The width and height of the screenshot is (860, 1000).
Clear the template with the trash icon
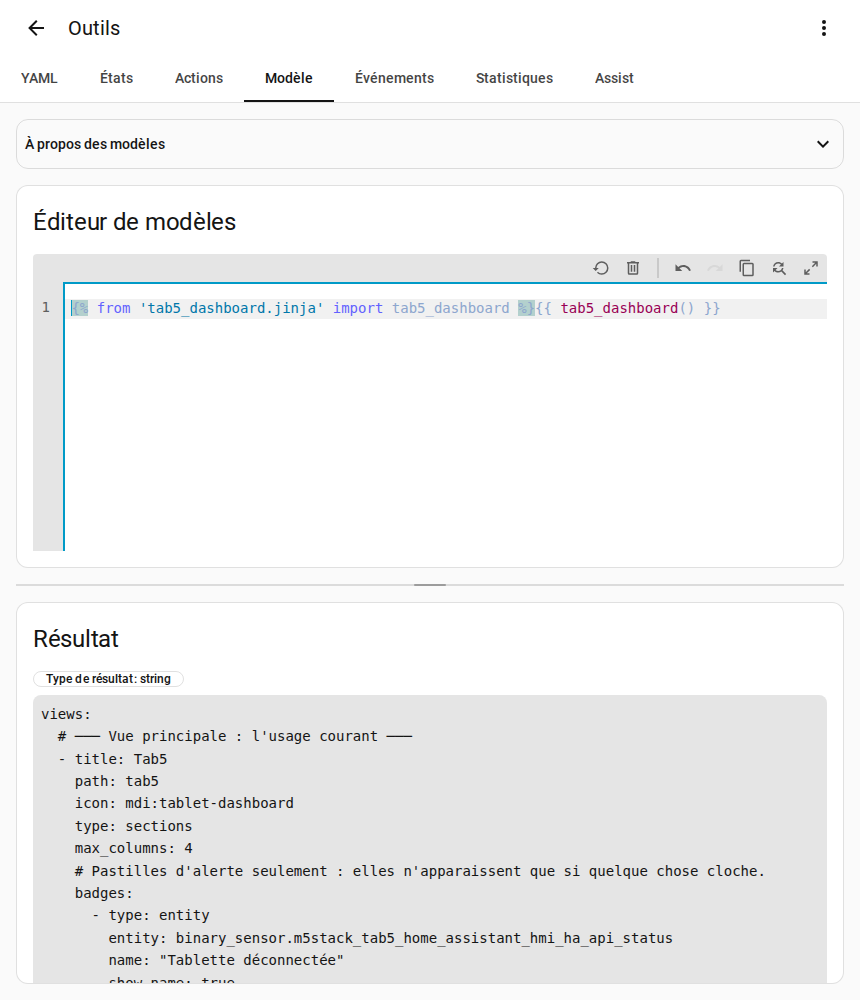point(633,268)
